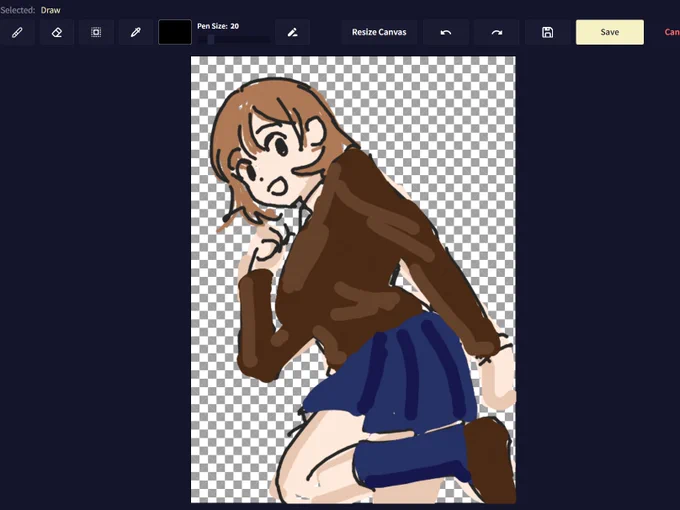This screenshot has width=680, height=510.
Task: Redo the last undone stroke
Action: [x=497, y=32]
